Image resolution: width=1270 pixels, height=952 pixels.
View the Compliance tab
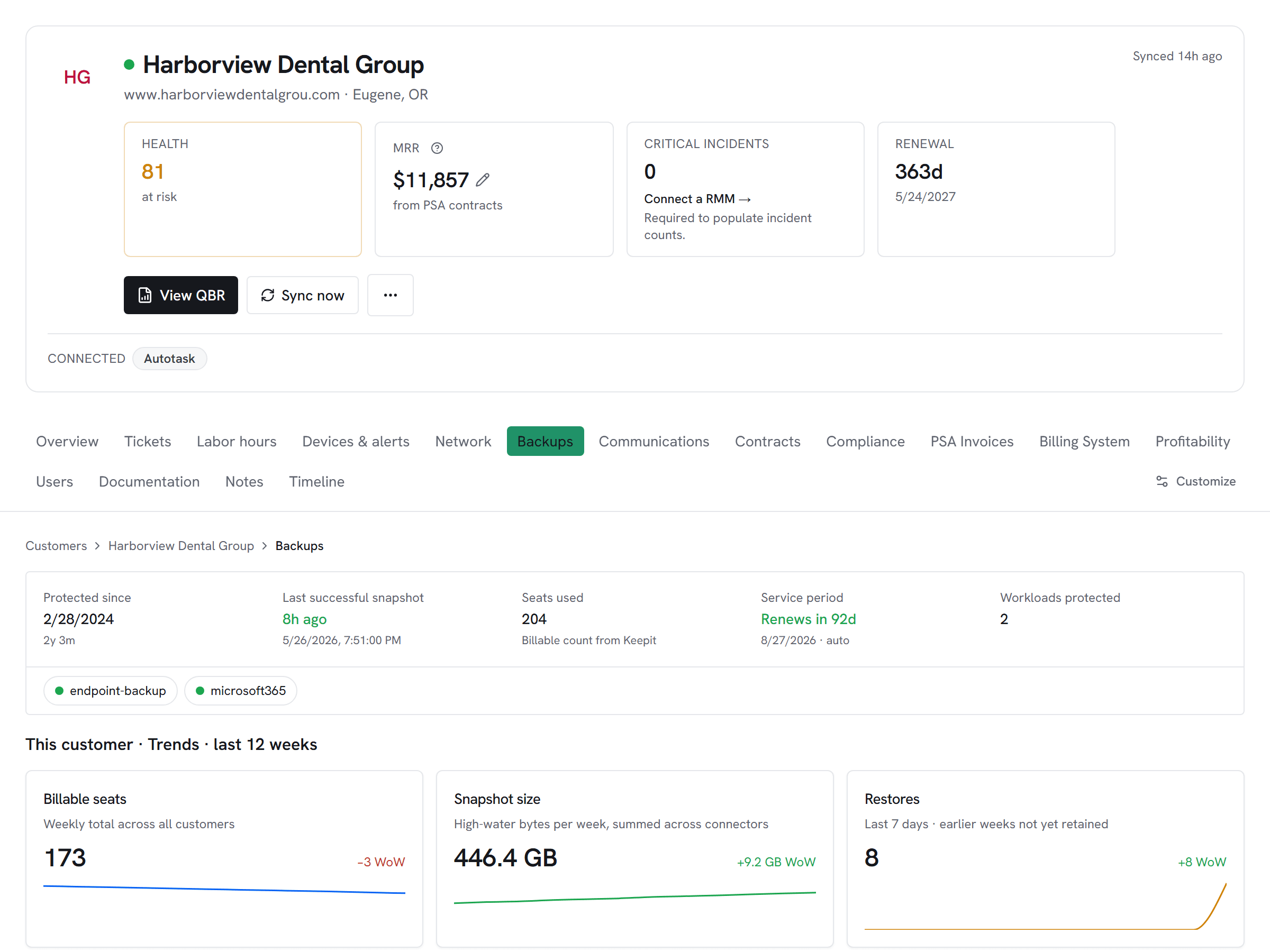[865, 441]
